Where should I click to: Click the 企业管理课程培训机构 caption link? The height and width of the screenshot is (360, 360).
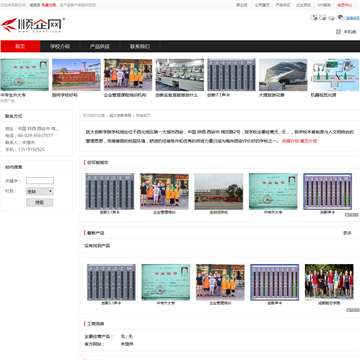(x=125, y=95)
